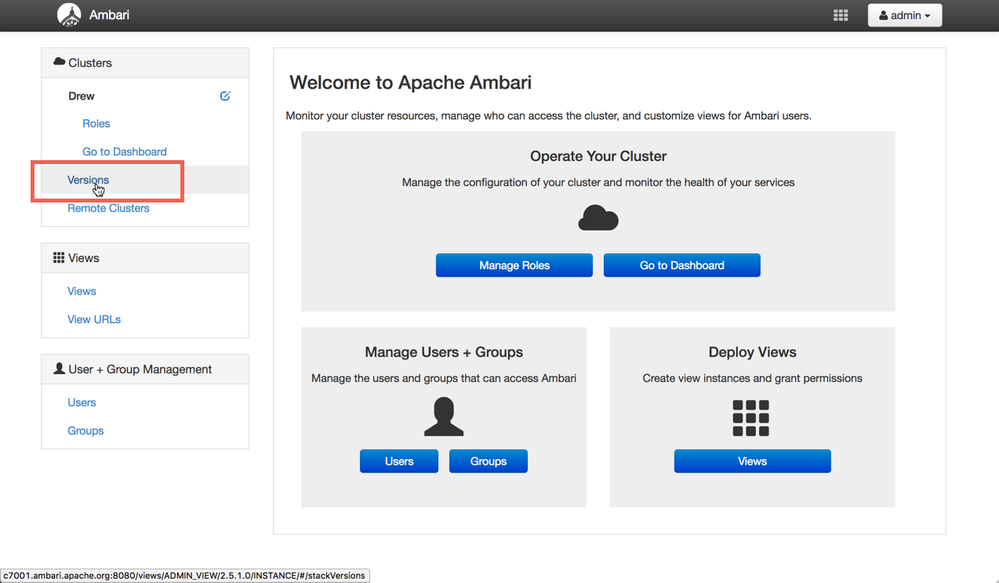The image size is (999, 583).
Task: Click the Ambari logo in the header
Action: click(x=69, y=14)
